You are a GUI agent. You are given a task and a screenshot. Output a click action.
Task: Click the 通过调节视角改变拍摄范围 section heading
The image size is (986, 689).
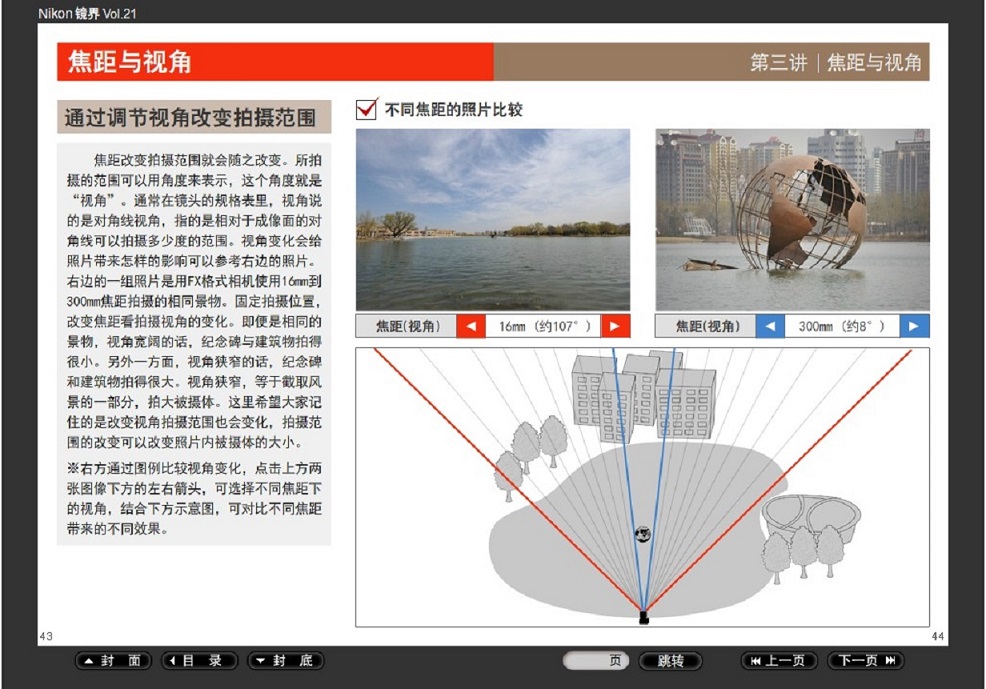[193, 118]
